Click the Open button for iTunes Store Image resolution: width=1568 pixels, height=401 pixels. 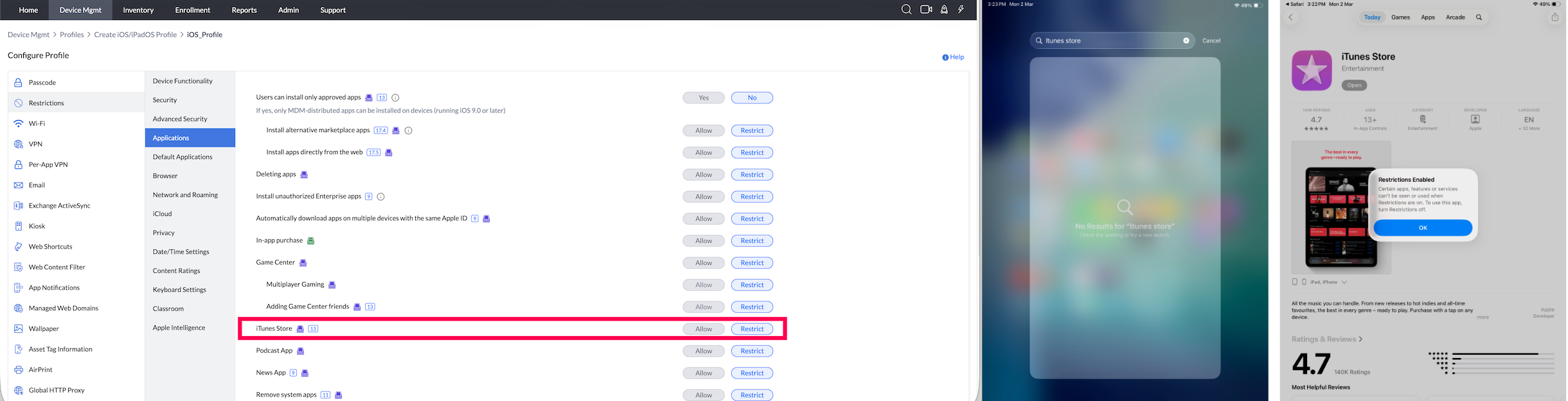pyautogui.click(x=1354, y=85)
